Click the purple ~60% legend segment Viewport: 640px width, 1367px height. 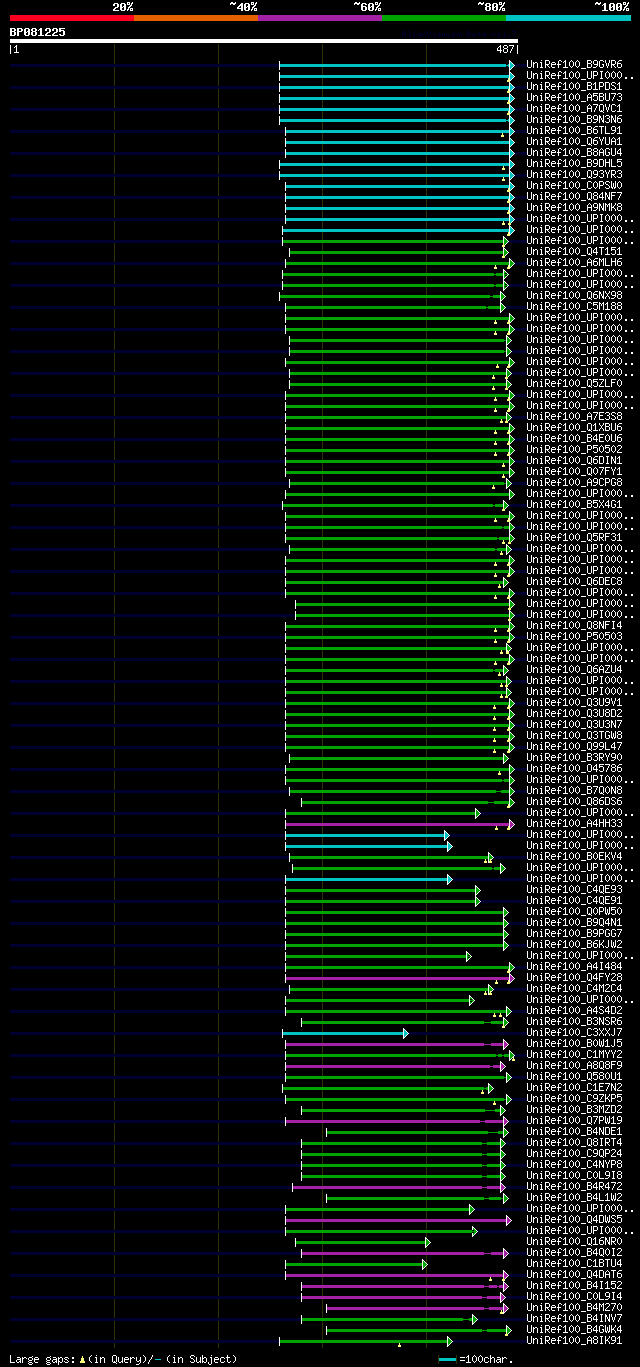tap(319, 18)
